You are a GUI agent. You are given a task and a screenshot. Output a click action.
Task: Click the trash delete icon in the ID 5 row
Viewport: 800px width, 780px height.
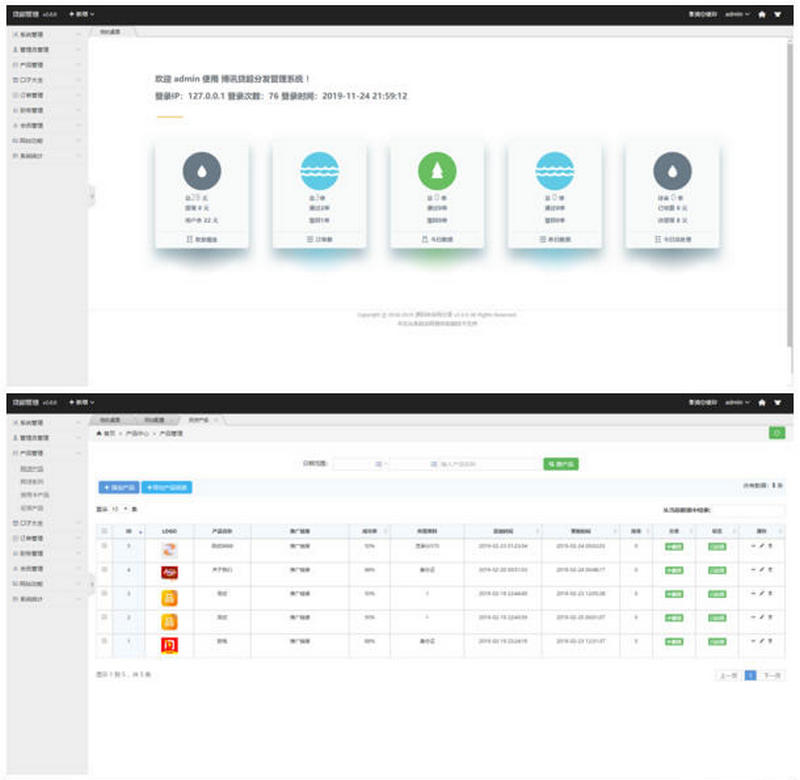770,546
